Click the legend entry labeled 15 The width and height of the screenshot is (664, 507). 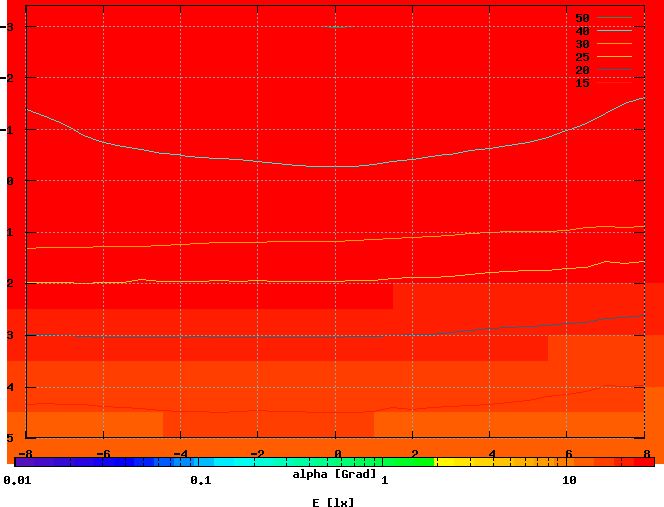[x=583, y=83]
